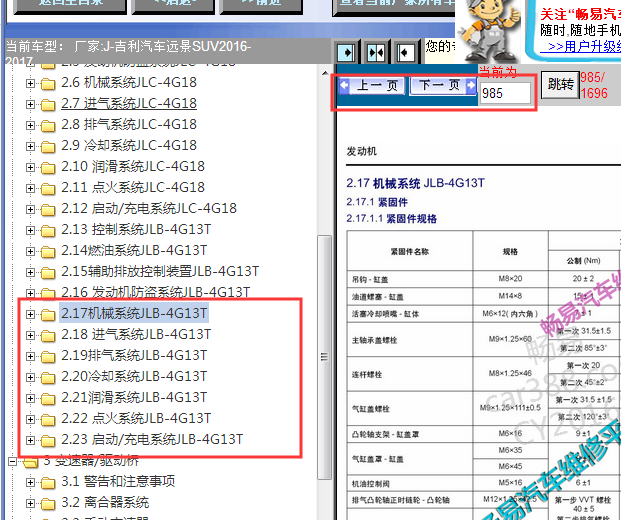
Task: Click subheading 2.17.1 紧固件
Action: click(x=377, y=202)
